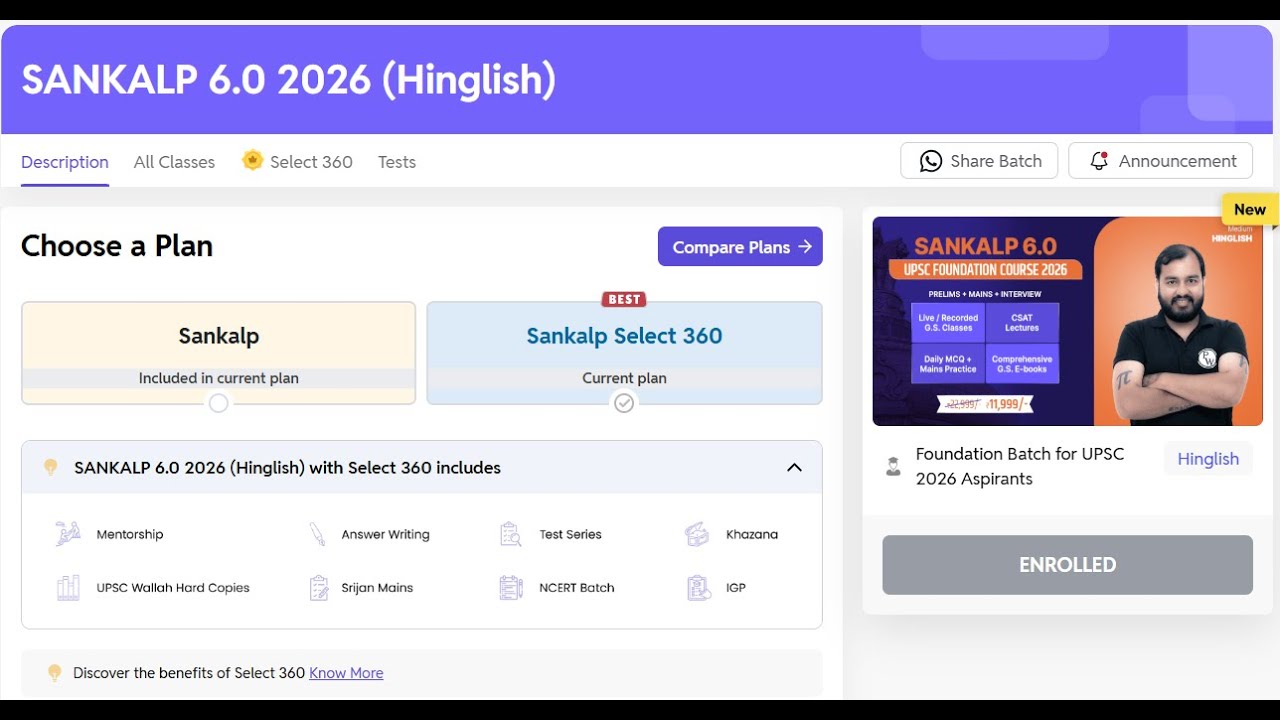Select the Sankalp plan radio button
This screenshot has height=720, width=1280.
[219, 403]
